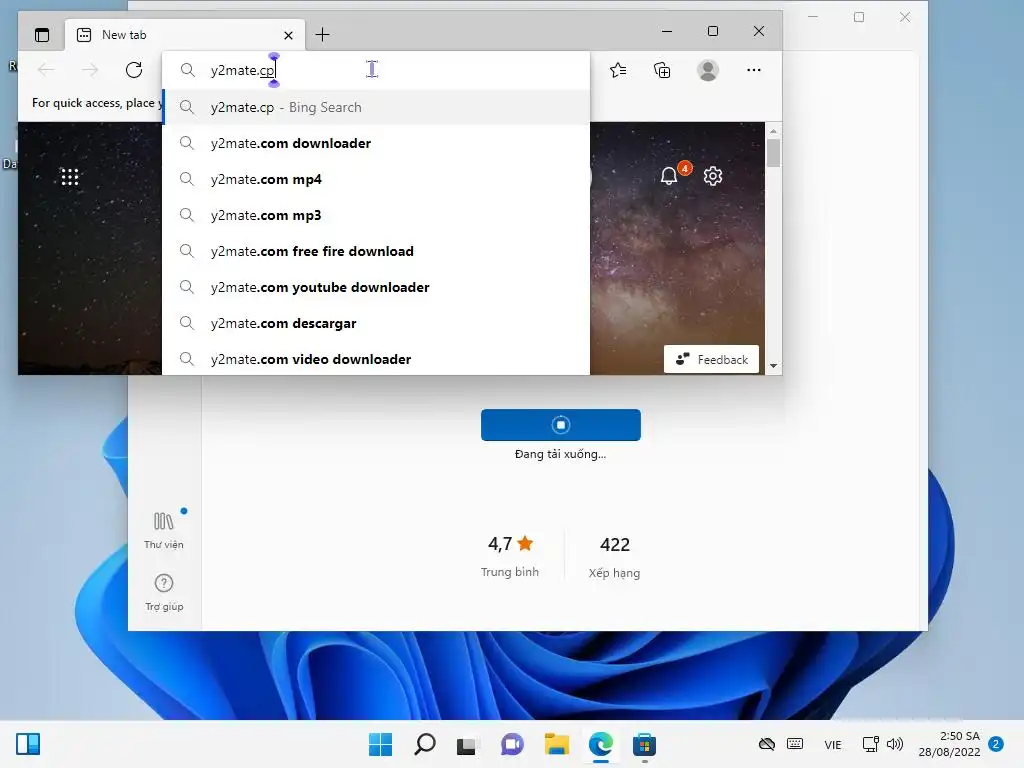Viewport: 1024px width, 768px height.
Task: Switch the VIE input language indicator
Action: (x=833, y=744)
